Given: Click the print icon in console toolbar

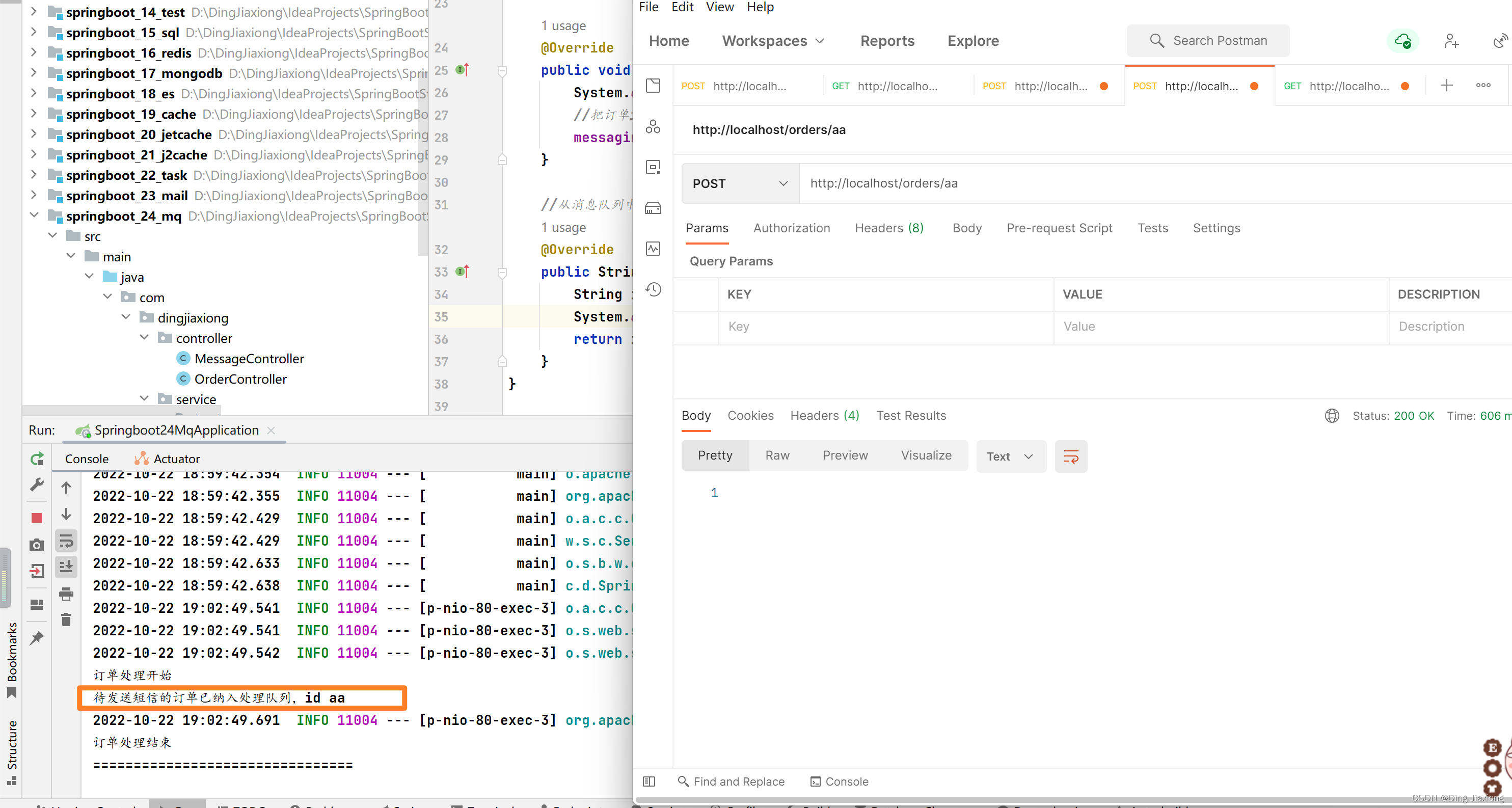Looking at the screenshot, I should pyautogui.click(x=66, y=594).
